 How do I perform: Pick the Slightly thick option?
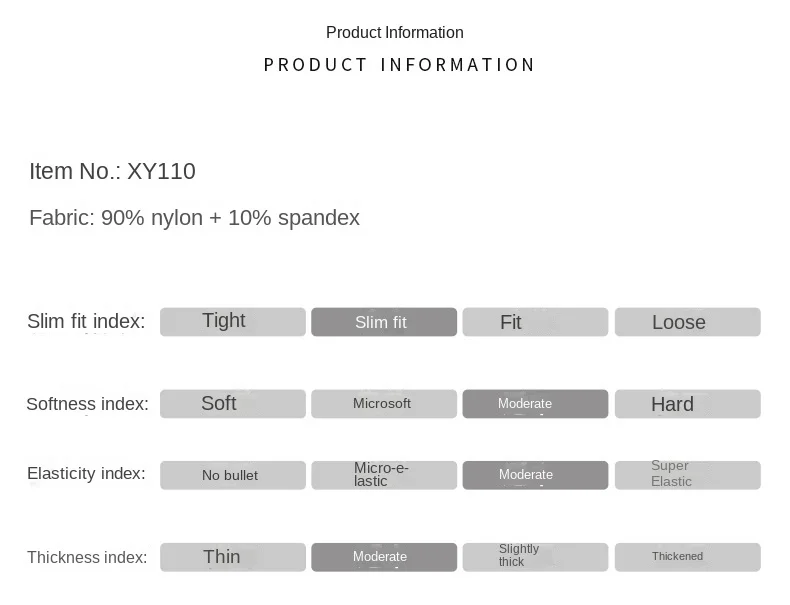click(535, 557)
